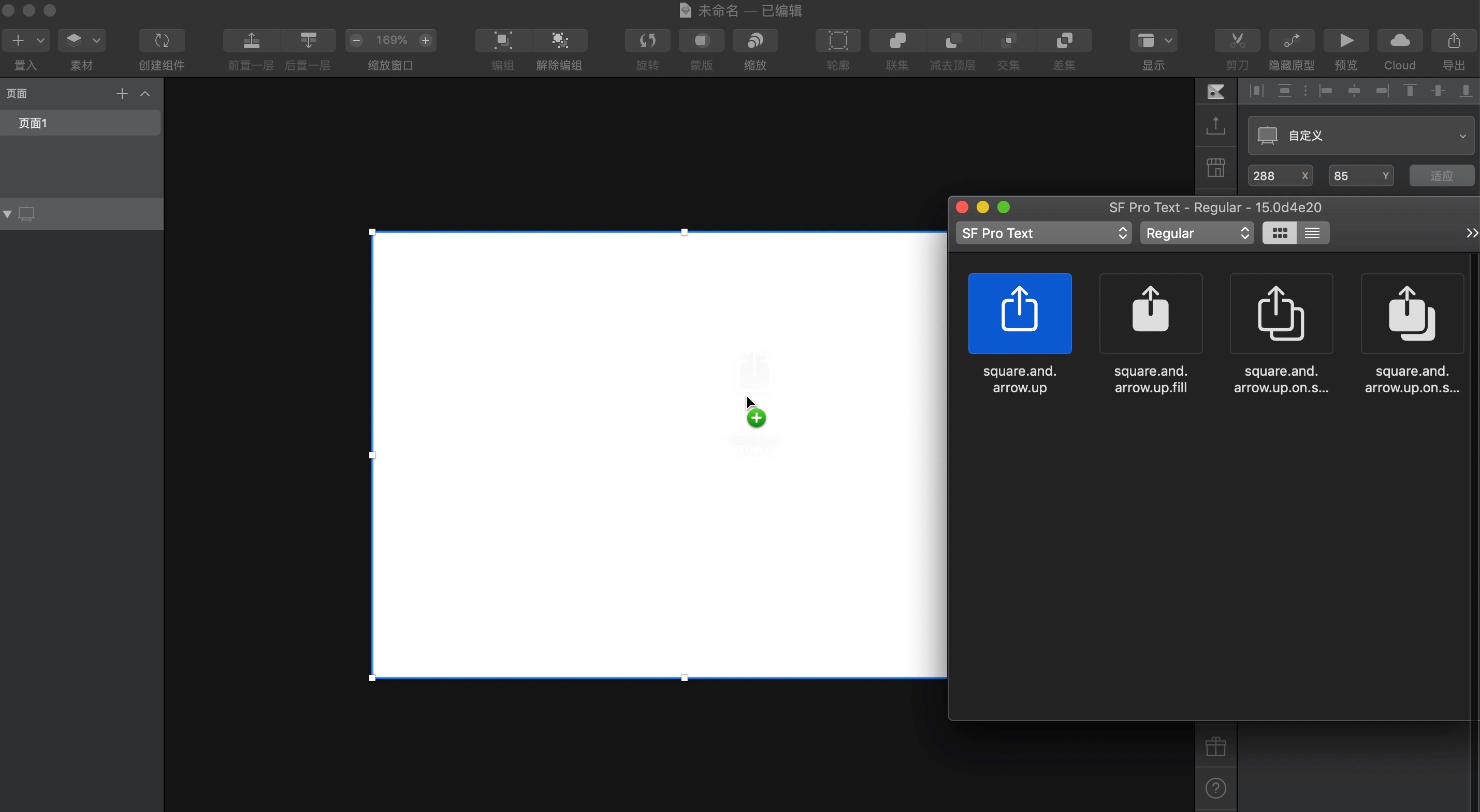This screenshot has height=812, width=1480.
Task: Collapse the artboard layer disclosure triangle
Action: [7, 214]
